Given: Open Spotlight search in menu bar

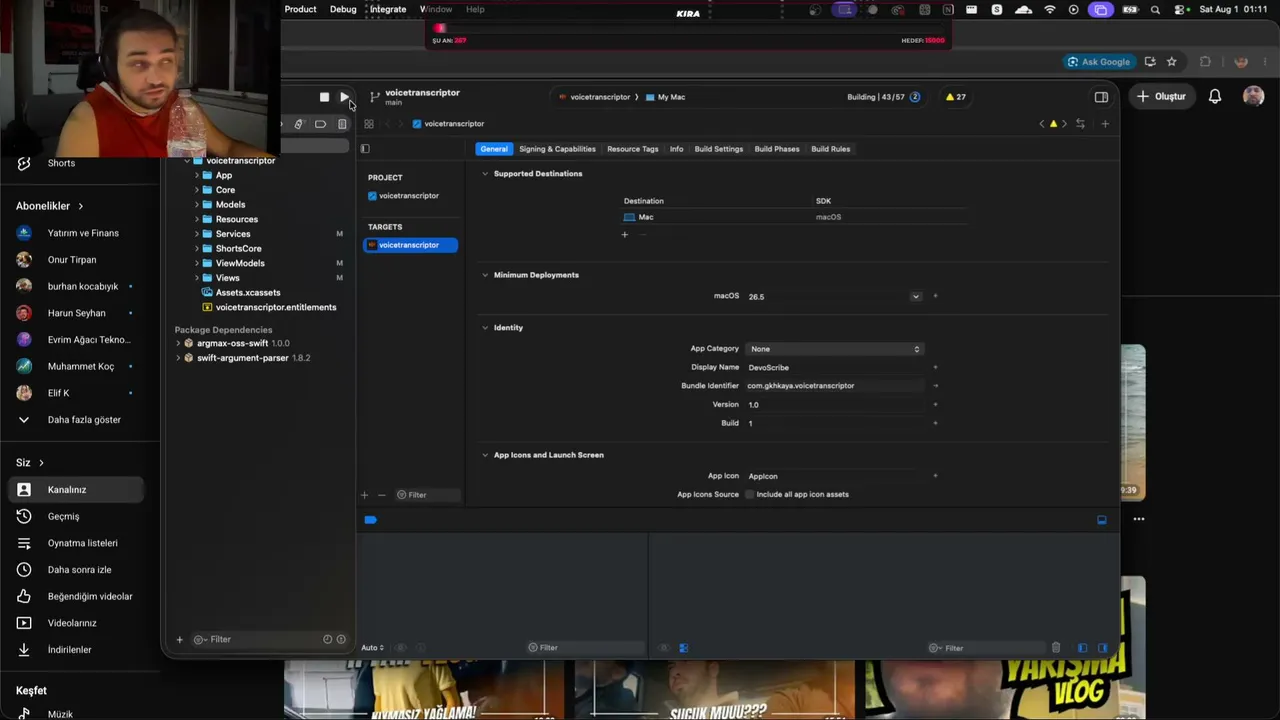Looking at the screenshot, I should click(1155, 10).
